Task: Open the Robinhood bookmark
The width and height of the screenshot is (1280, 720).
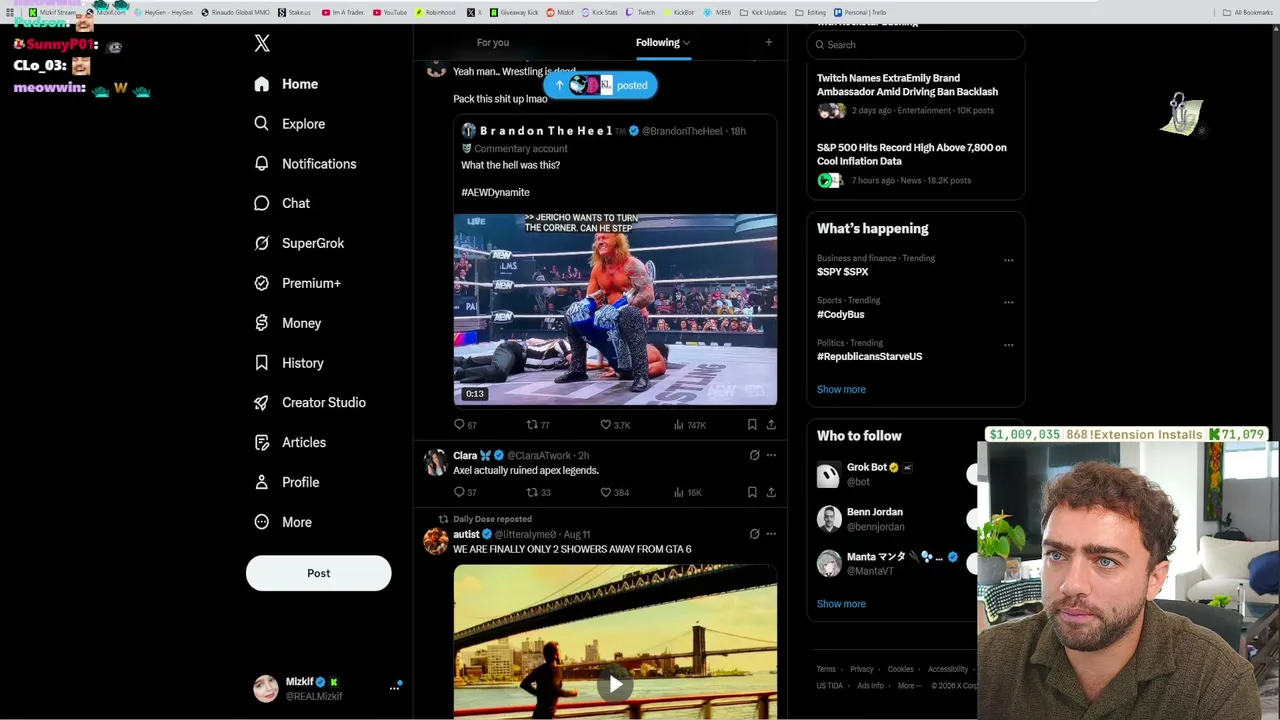Action: (x=435, y=12)
